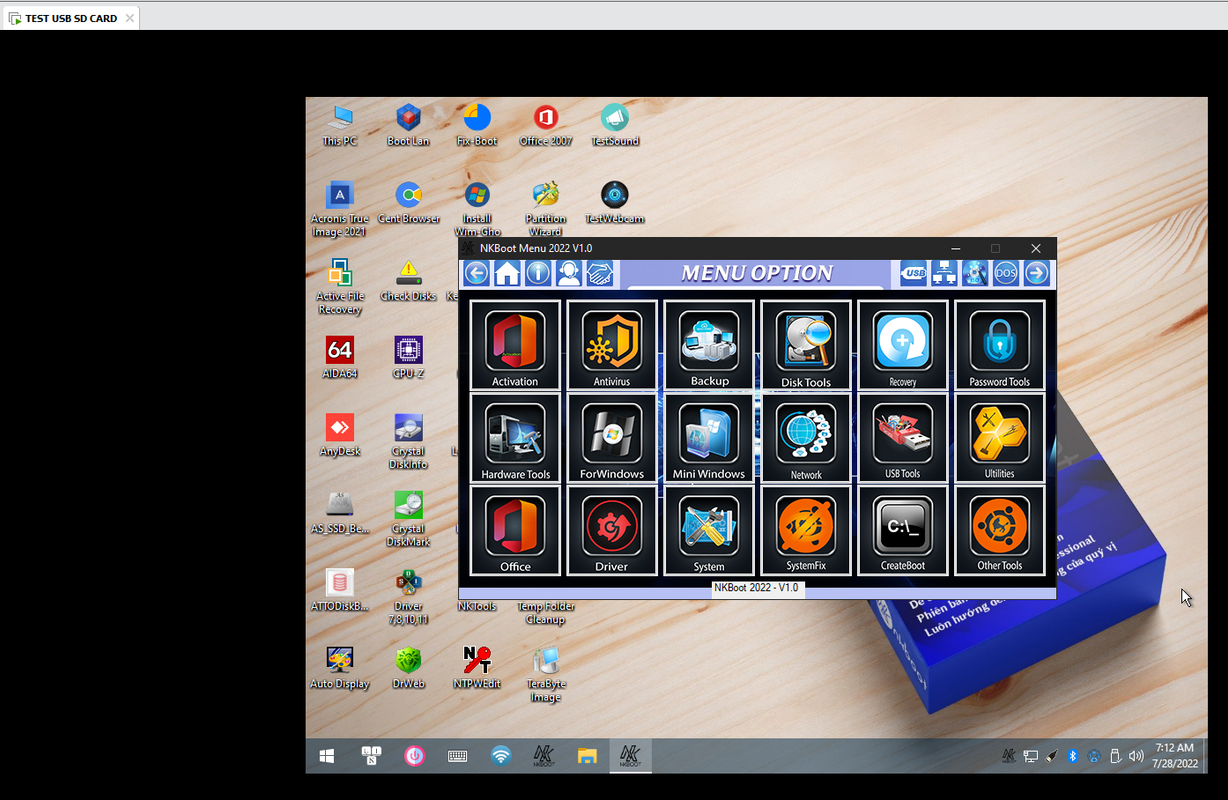Open the Windows Start menu
1228x800 pixels.
click(x=326, y=756)
